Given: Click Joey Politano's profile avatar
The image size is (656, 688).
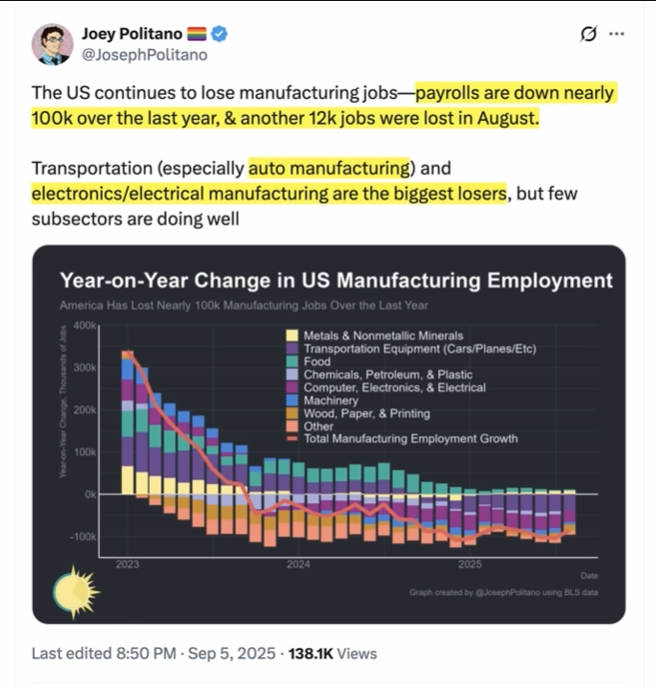Looking at the screenshot, I should click(x=52, y=44).
